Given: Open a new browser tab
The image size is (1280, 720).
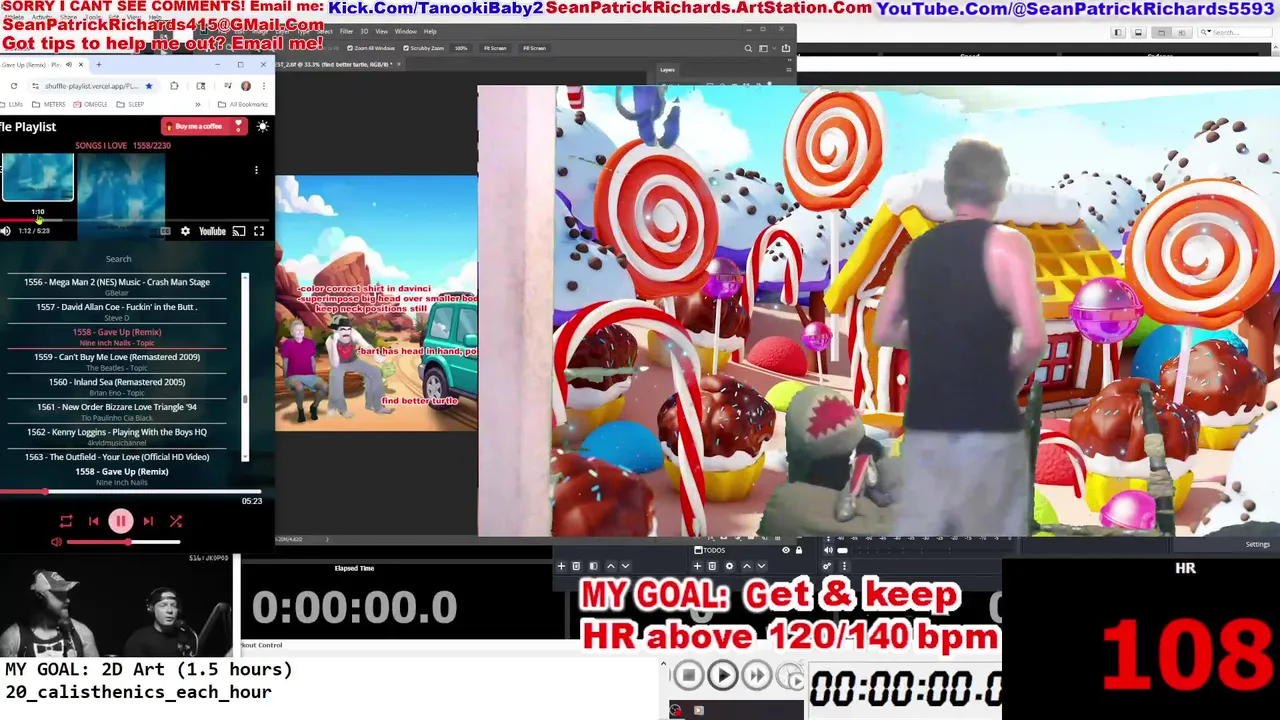Looking at the screenshot, I should tap(98, 65).
